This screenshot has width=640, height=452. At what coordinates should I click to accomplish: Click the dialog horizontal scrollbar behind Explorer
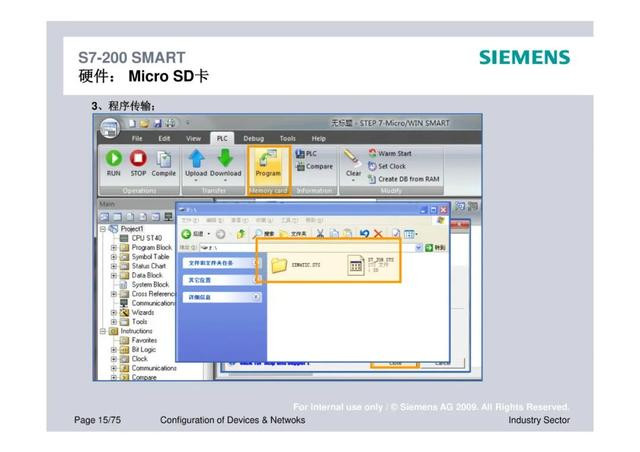[x=269, y=373]
